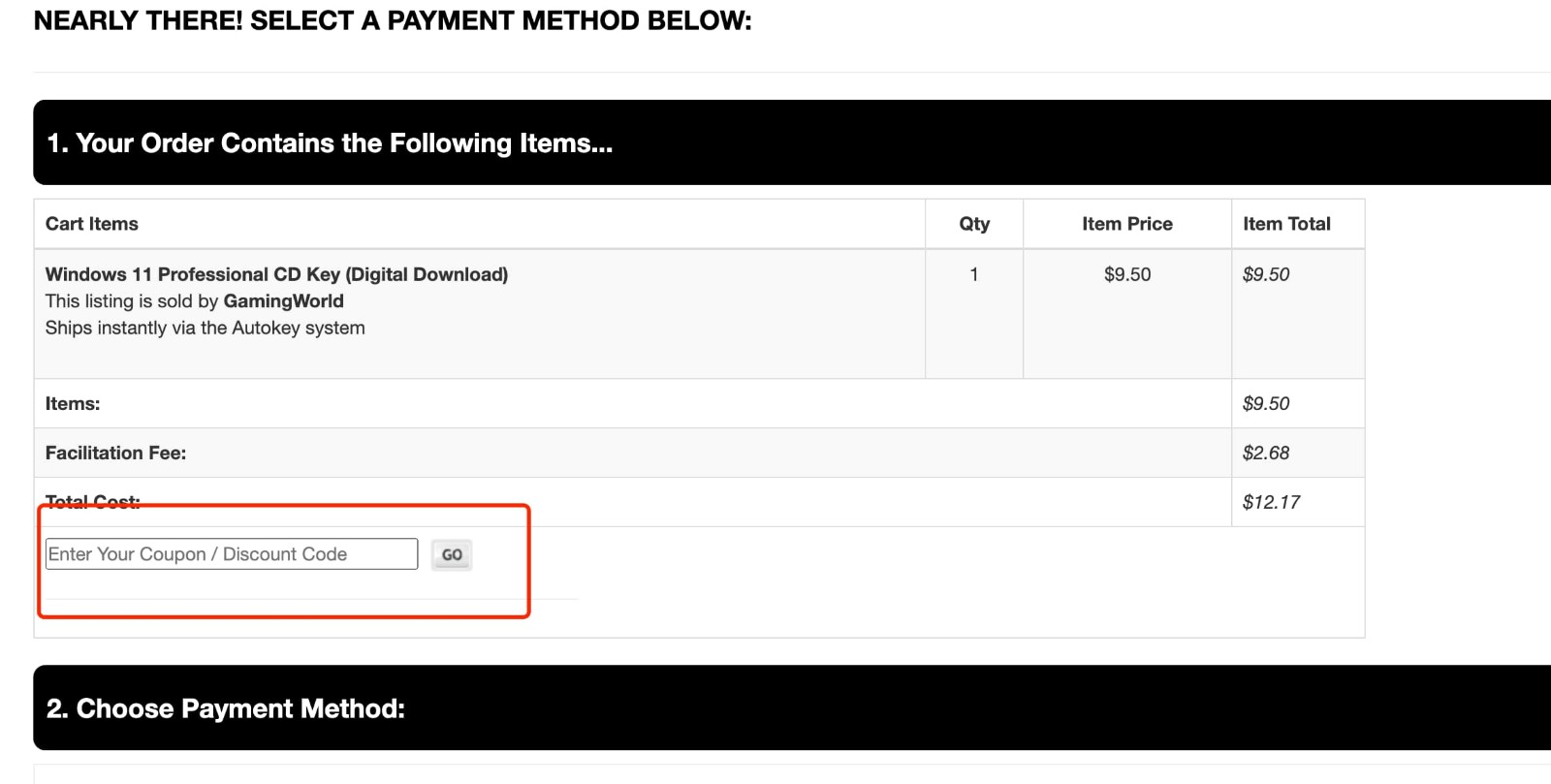This screenshot has height=784, width=1551.
Task: Click the Item Total column header
Action: pos(1287,223)
